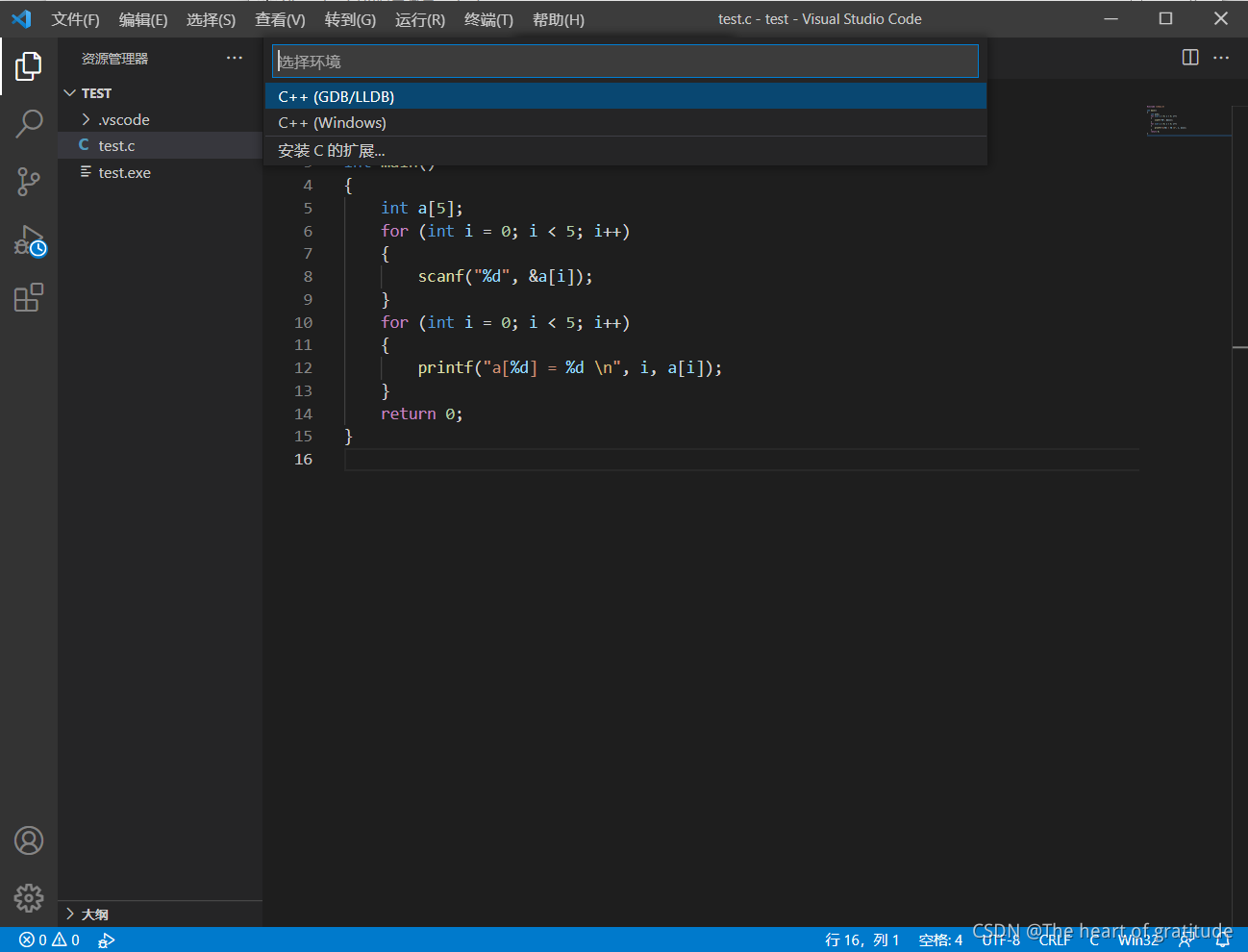
Task: Split the editor to the right
Action: pos(1190,58)
